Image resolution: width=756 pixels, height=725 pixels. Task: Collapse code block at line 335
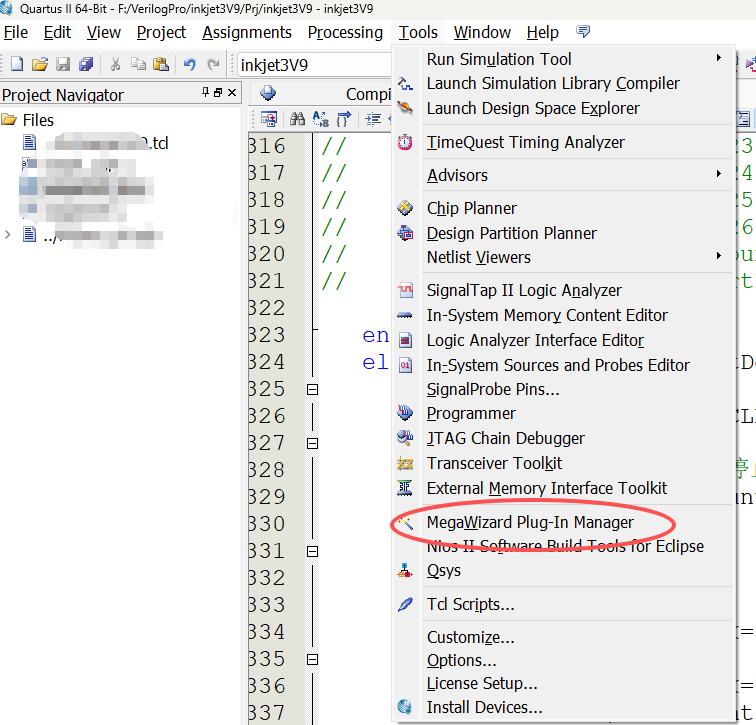[312, 659]
